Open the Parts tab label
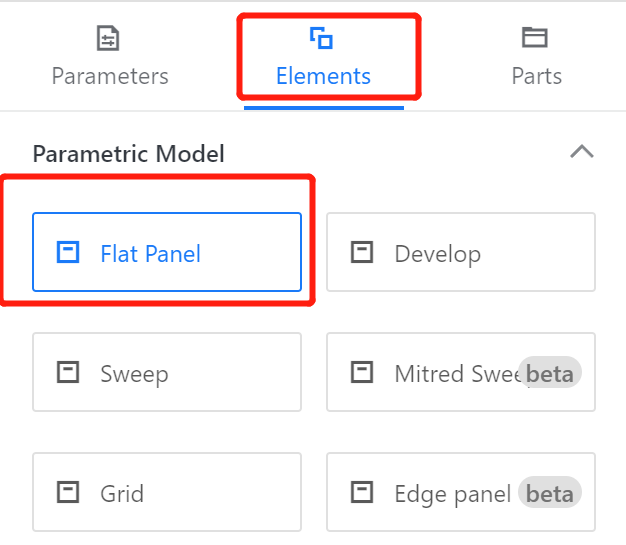This screenshot has width=626, height=545. click(x=536, y=76)
